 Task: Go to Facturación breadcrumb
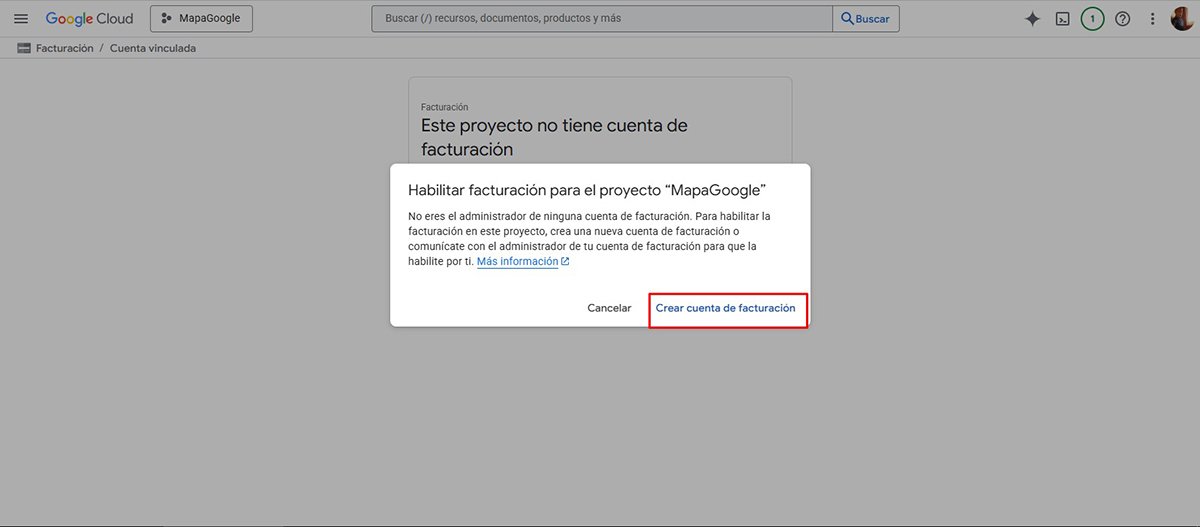65,48
